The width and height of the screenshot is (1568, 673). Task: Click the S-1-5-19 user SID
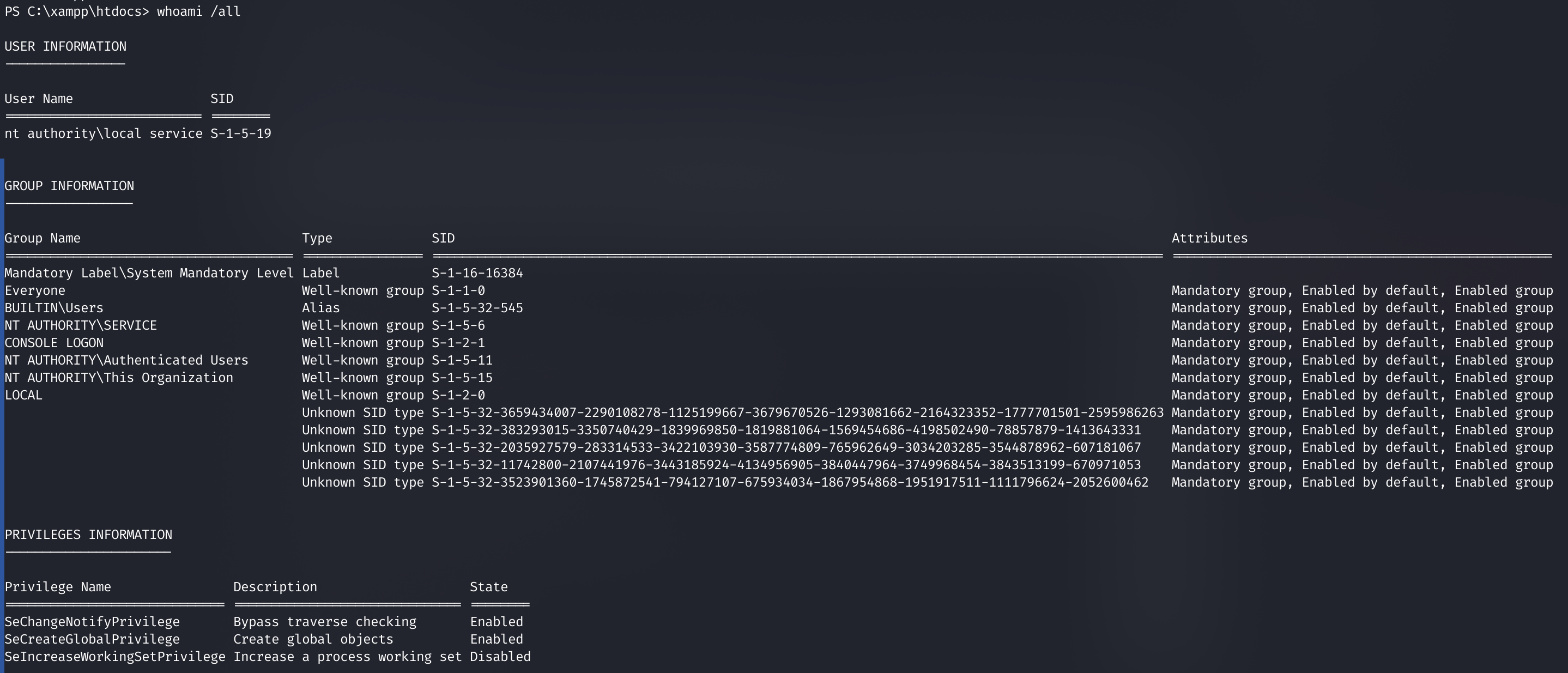coord(240,134)
